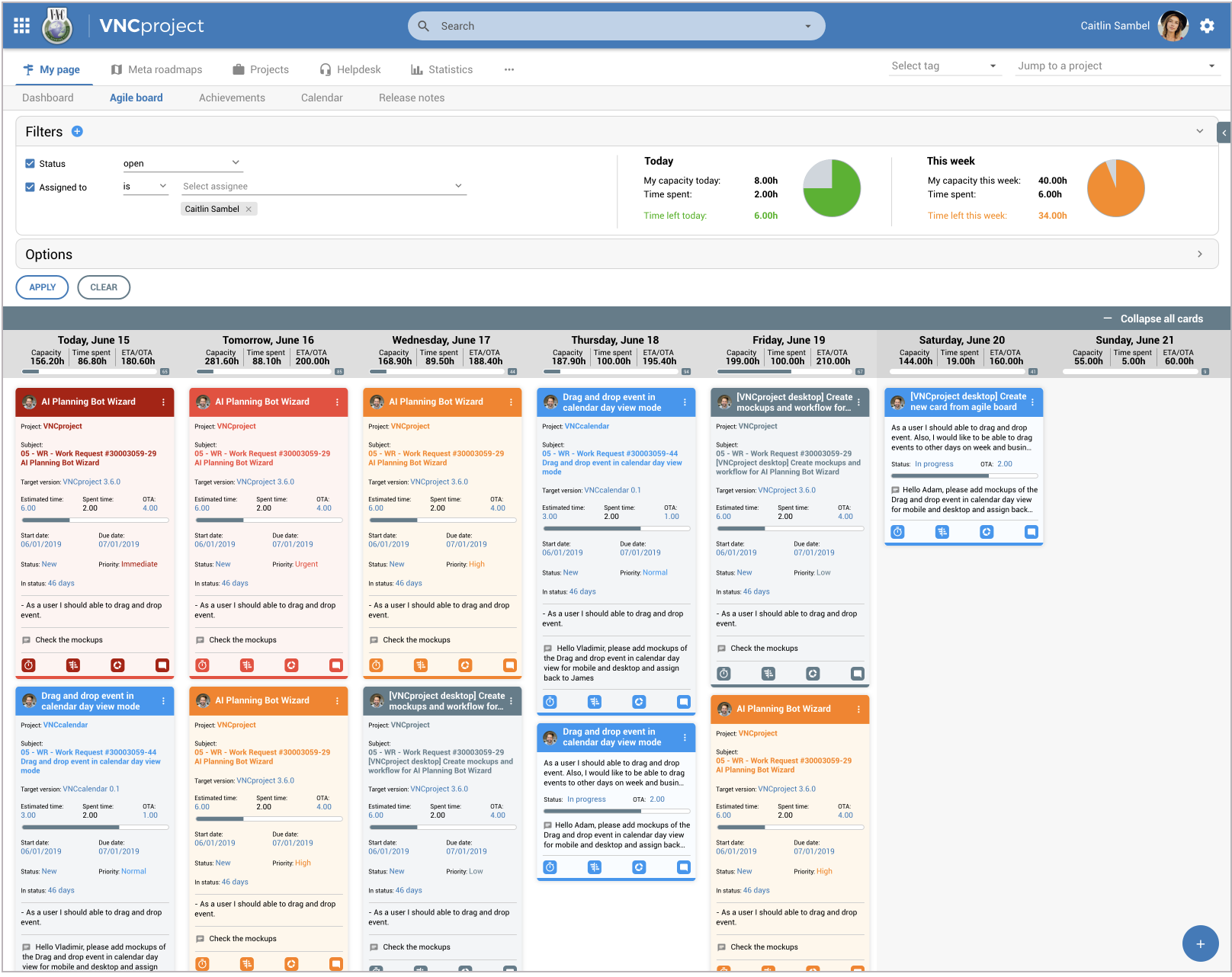The image size is (1232, 977).
Task: Open the Calendar subtab
Action: (x=322, y=98)
